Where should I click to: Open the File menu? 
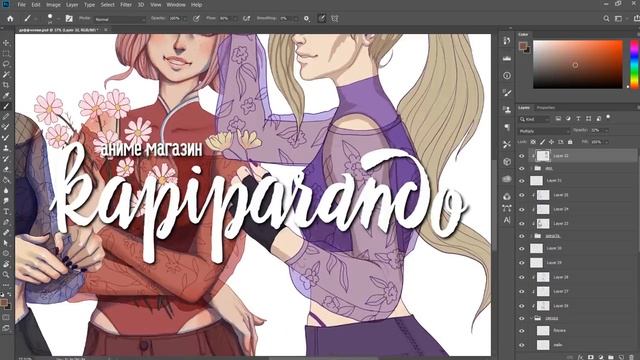(x=21, y=5)
